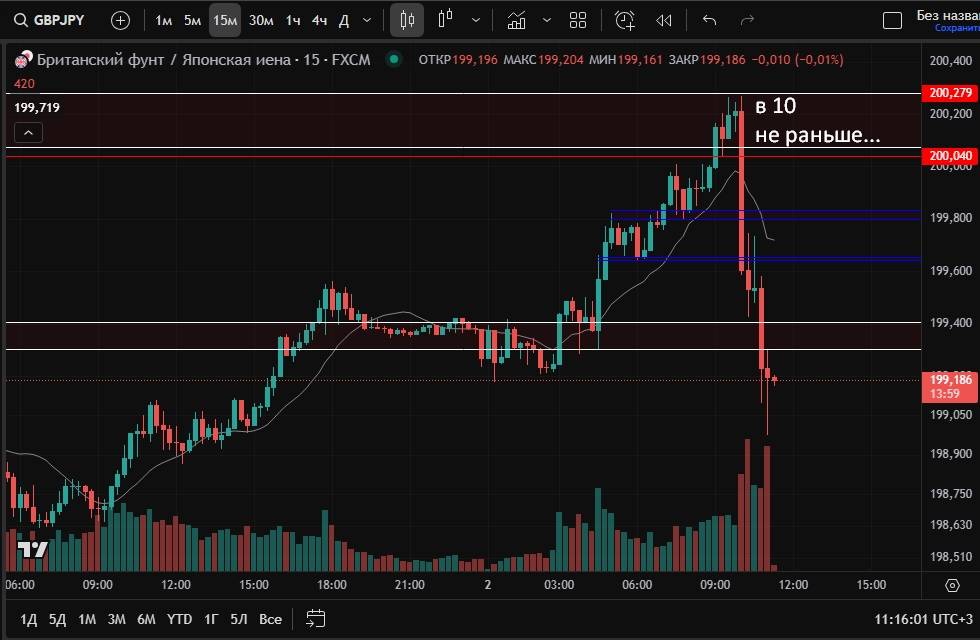Set the date range to 5Д
The width and height of the screenshot is (980, 640).
tap(57, 619)
